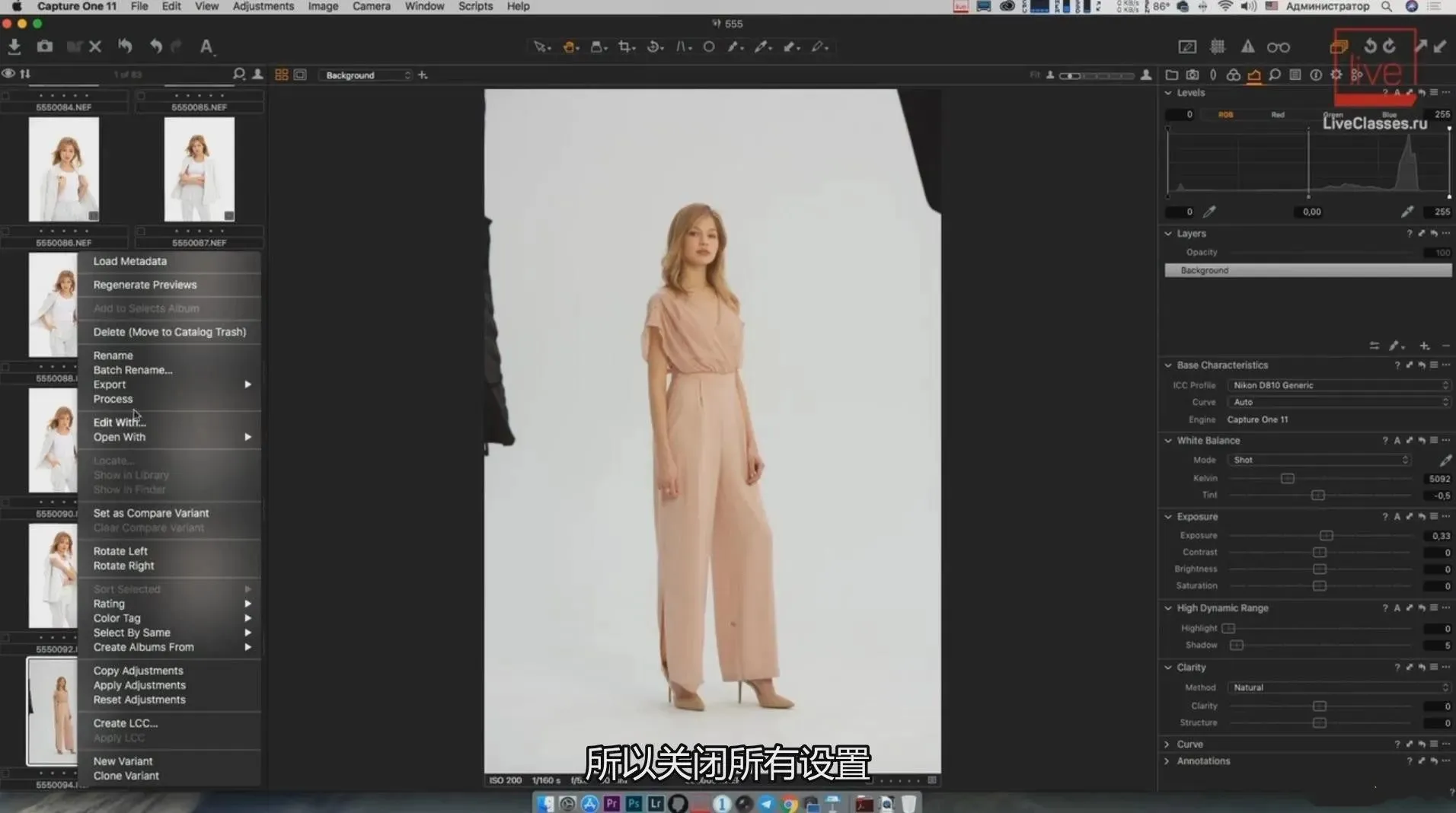Open the Output gear tool tab
Viewport: 1456px width, 813px height.
[1336, 75]
